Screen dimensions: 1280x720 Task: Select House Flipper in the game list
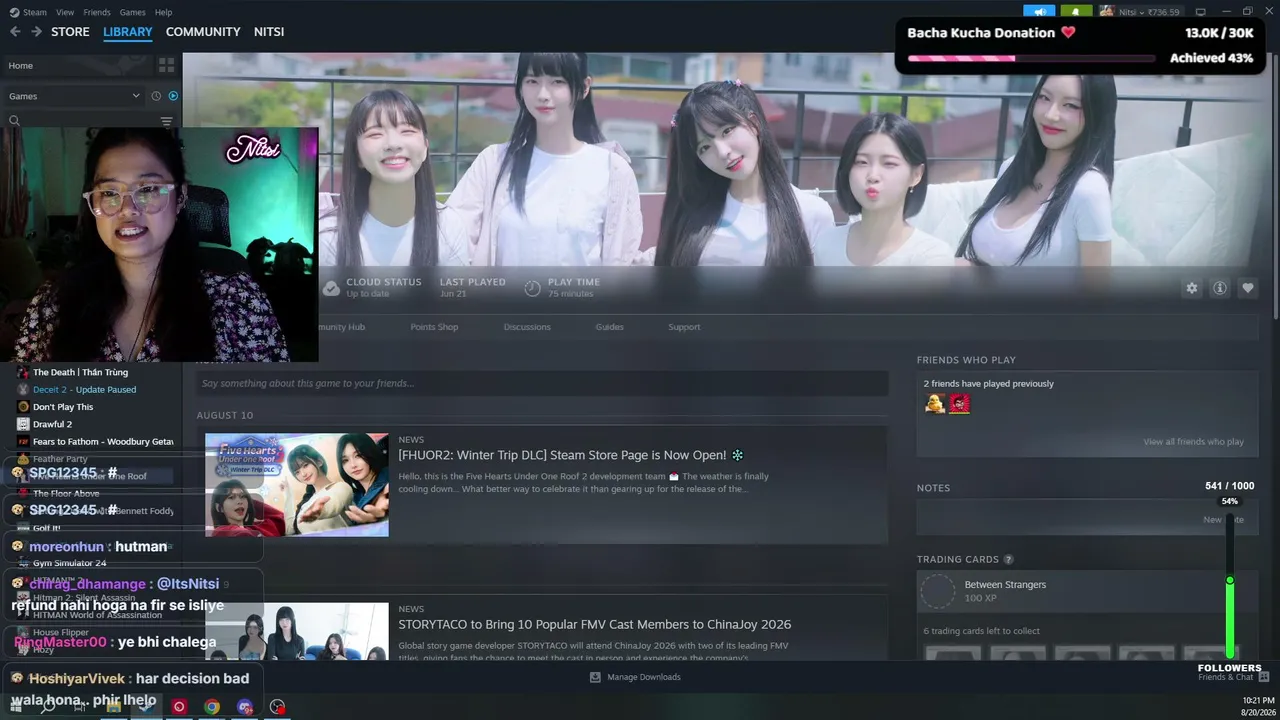[61, 632]
